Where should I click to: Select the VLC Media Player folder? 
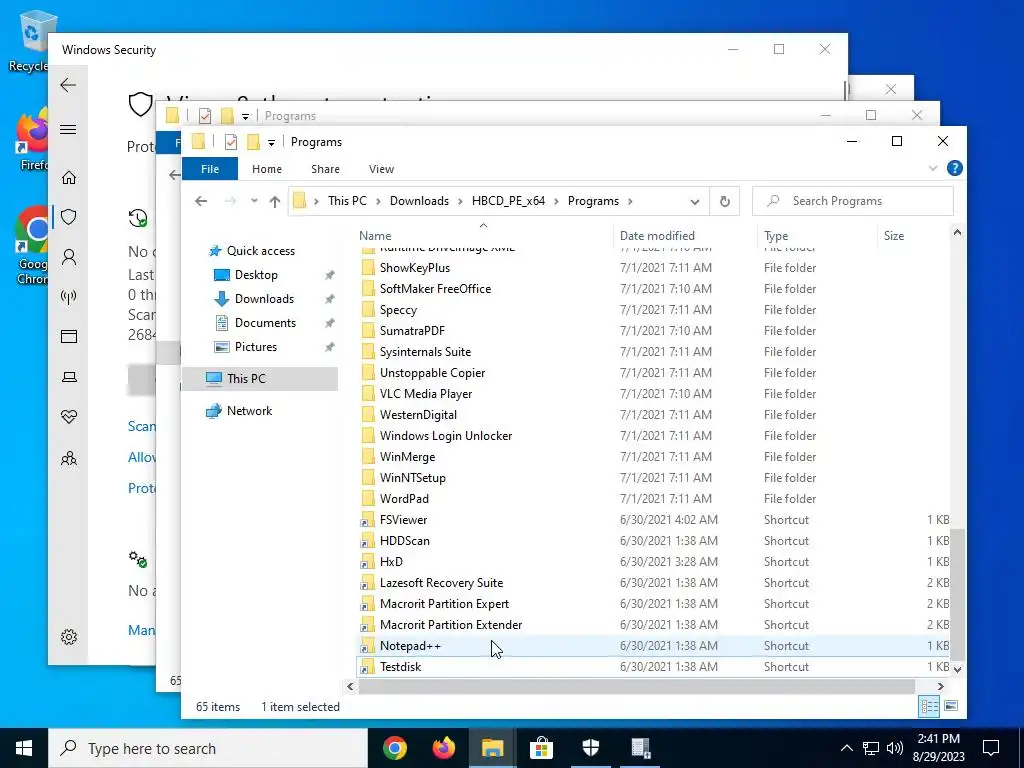(426, 394)
